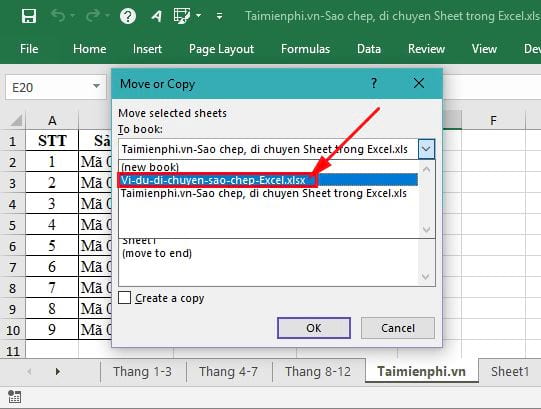Image resolution: width=541 pixels, height=409 pixels.
Task: Tick the Create a copy checkbox
Action: (125, 298)
